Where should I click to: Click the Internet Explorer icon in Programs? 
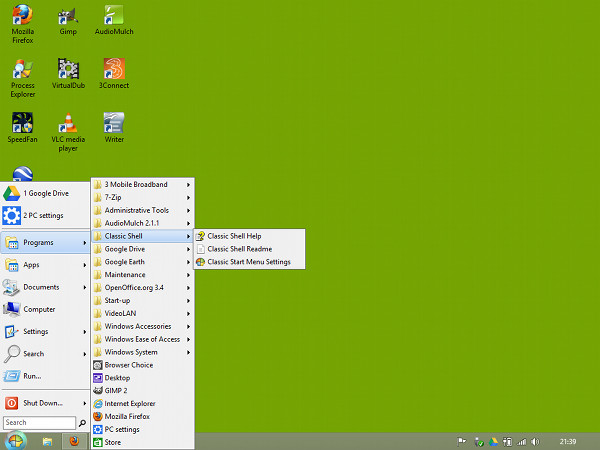click(x=98, y=404)
